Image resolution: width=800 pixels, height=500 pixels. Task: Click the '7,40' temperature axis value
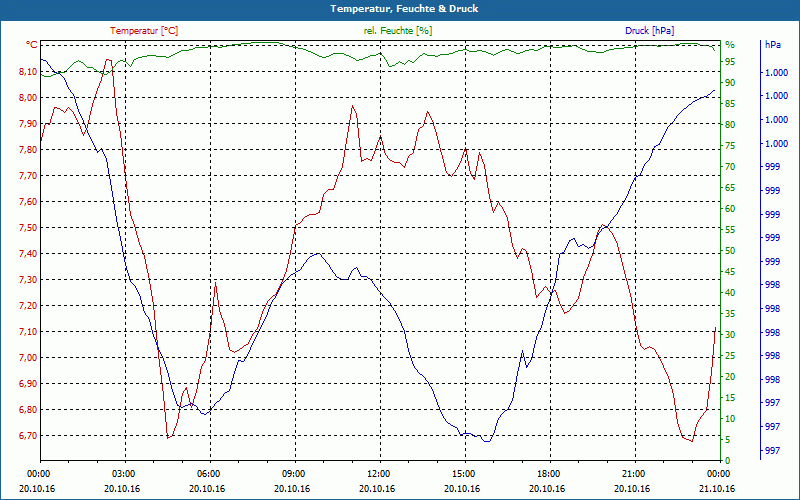(28, 254)
